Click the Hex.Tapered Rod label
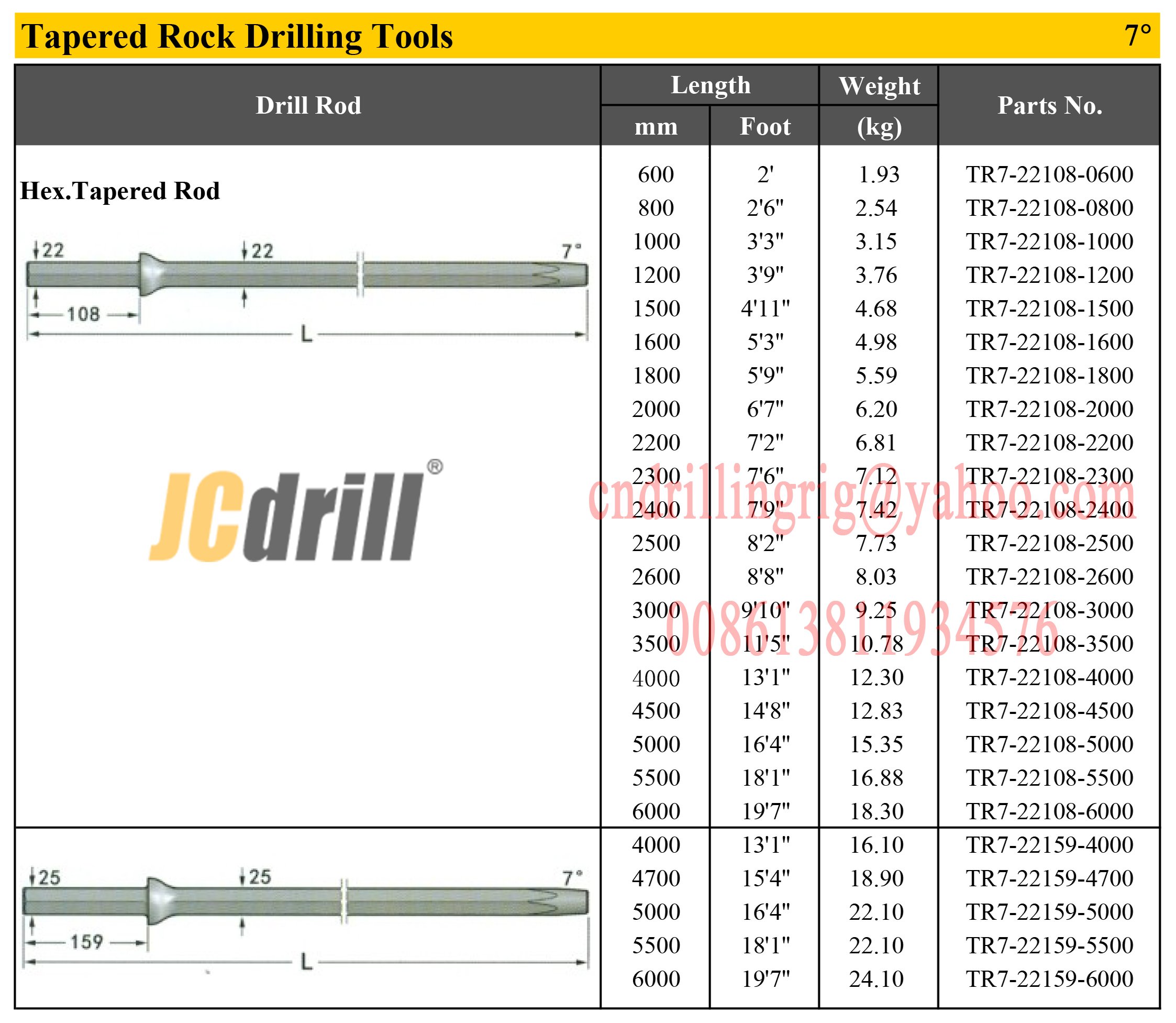Screen dimensions: 1176x1023 tap(120, 191)
